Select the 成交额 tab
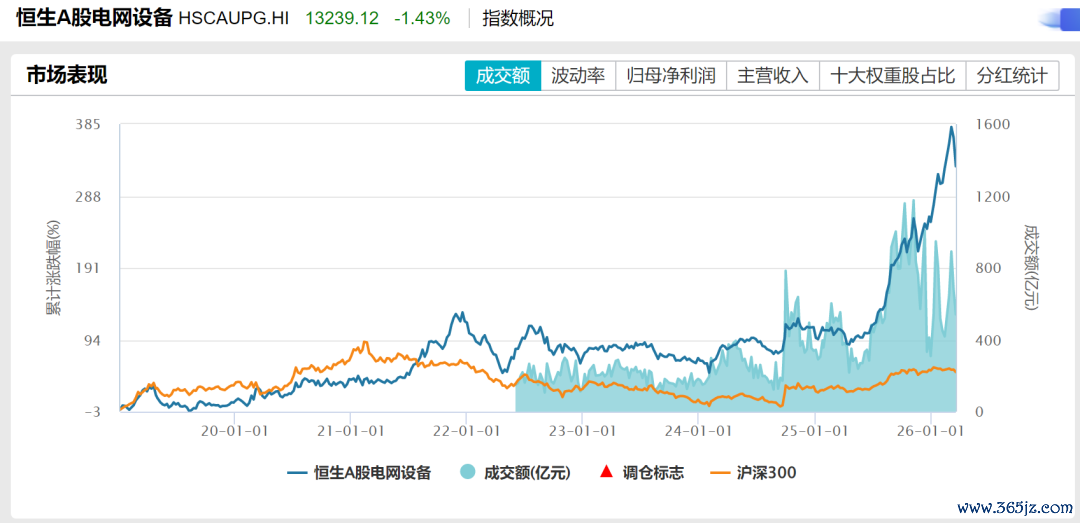The height and width of the screenshot is (523, 1080). point(503,76)
